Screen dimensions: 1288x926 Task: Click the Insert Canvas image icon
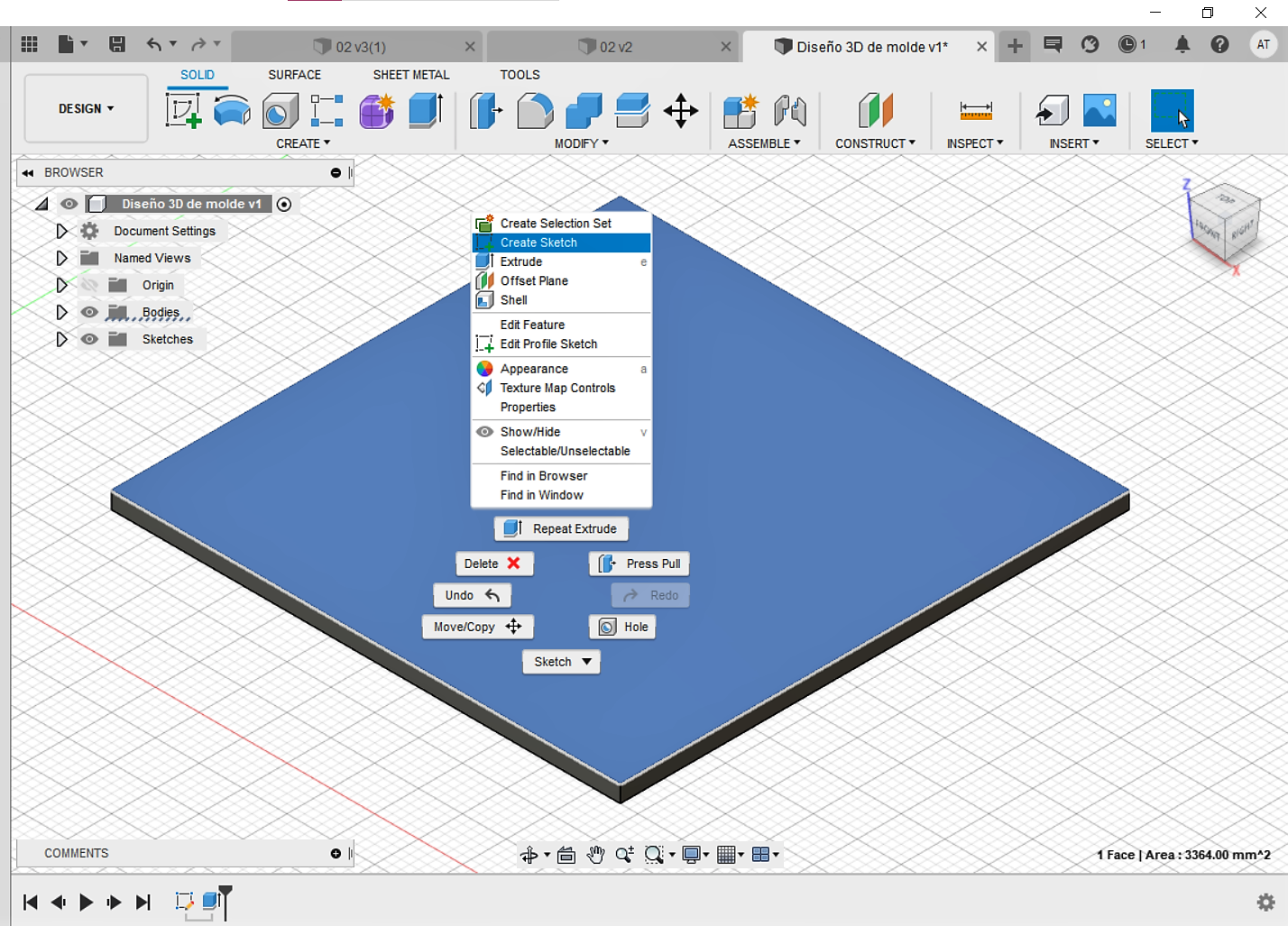pos(1099,111)
